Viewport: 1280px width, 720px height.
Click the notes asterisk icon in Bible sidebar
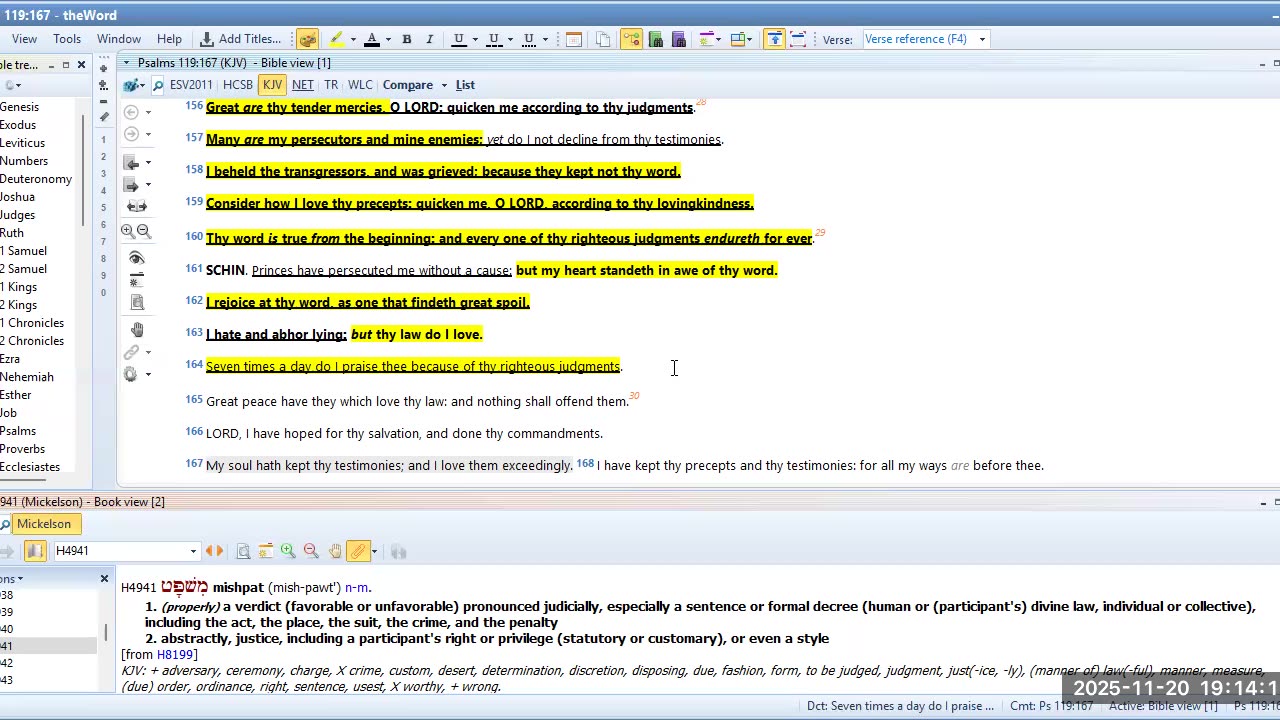137,280
